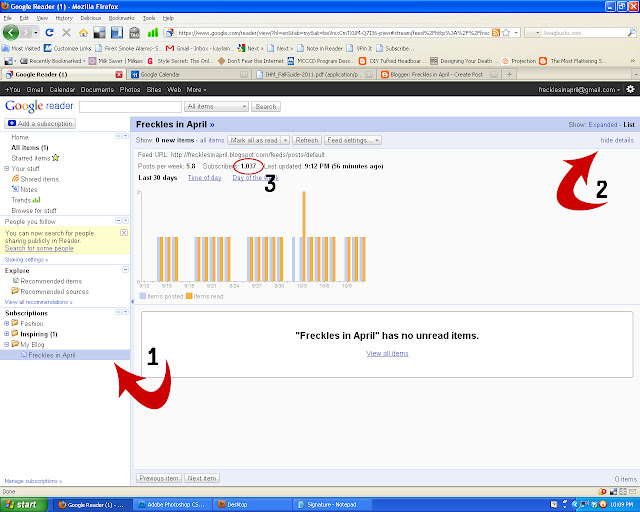Open Mark all as read dropdown arrow
The width and height of the screenshot is (640, 512).
[285, 140]
